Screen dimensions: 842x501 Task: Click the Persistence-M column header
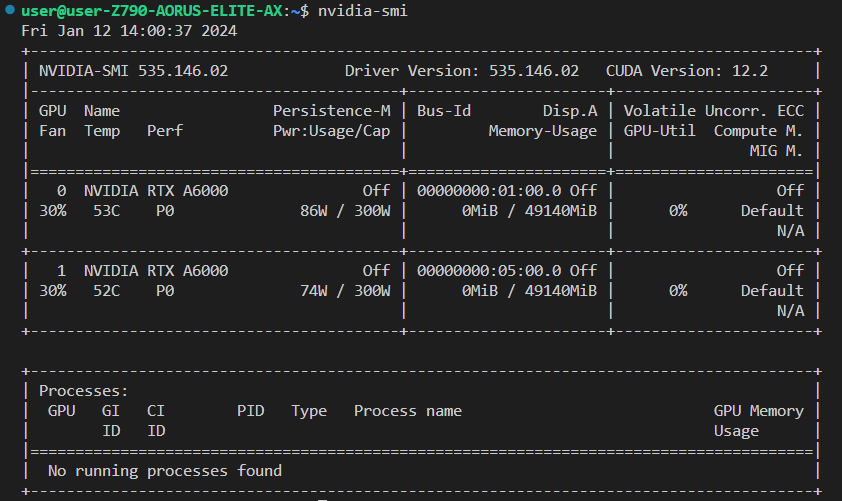click(x=331, y=111)
